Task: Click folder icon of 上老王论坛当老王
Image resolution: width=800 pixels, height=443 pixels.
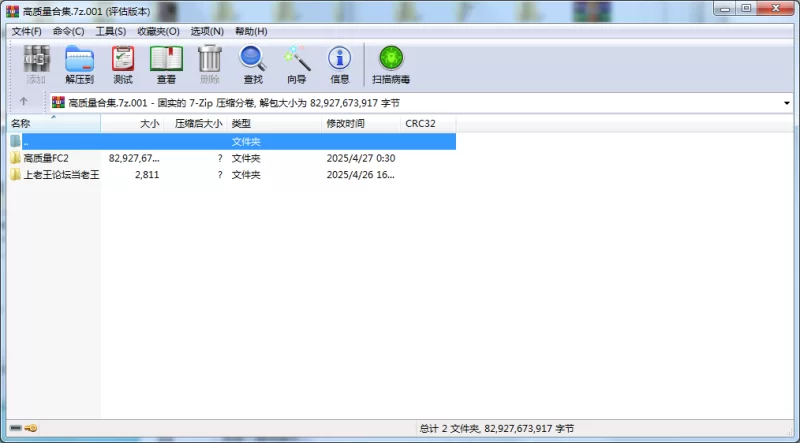Action: (15, 175)
